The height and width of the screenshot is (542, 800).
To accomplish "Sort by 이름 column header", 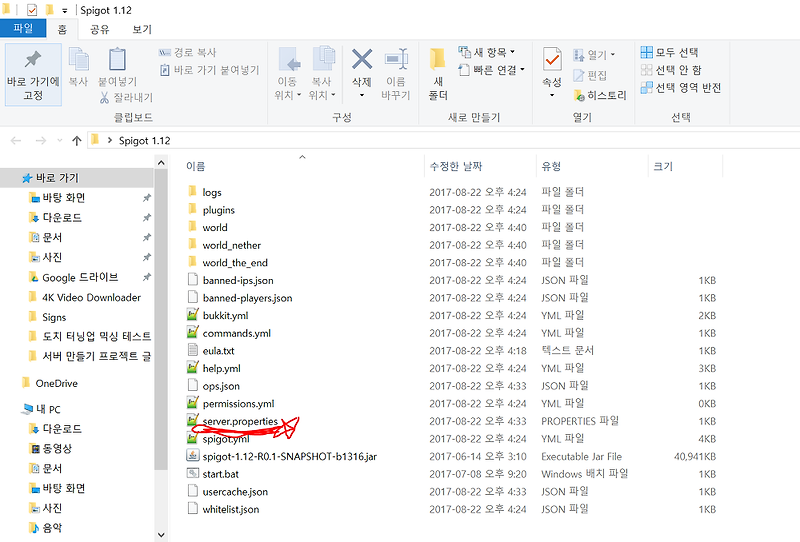I will coord(195,166).
